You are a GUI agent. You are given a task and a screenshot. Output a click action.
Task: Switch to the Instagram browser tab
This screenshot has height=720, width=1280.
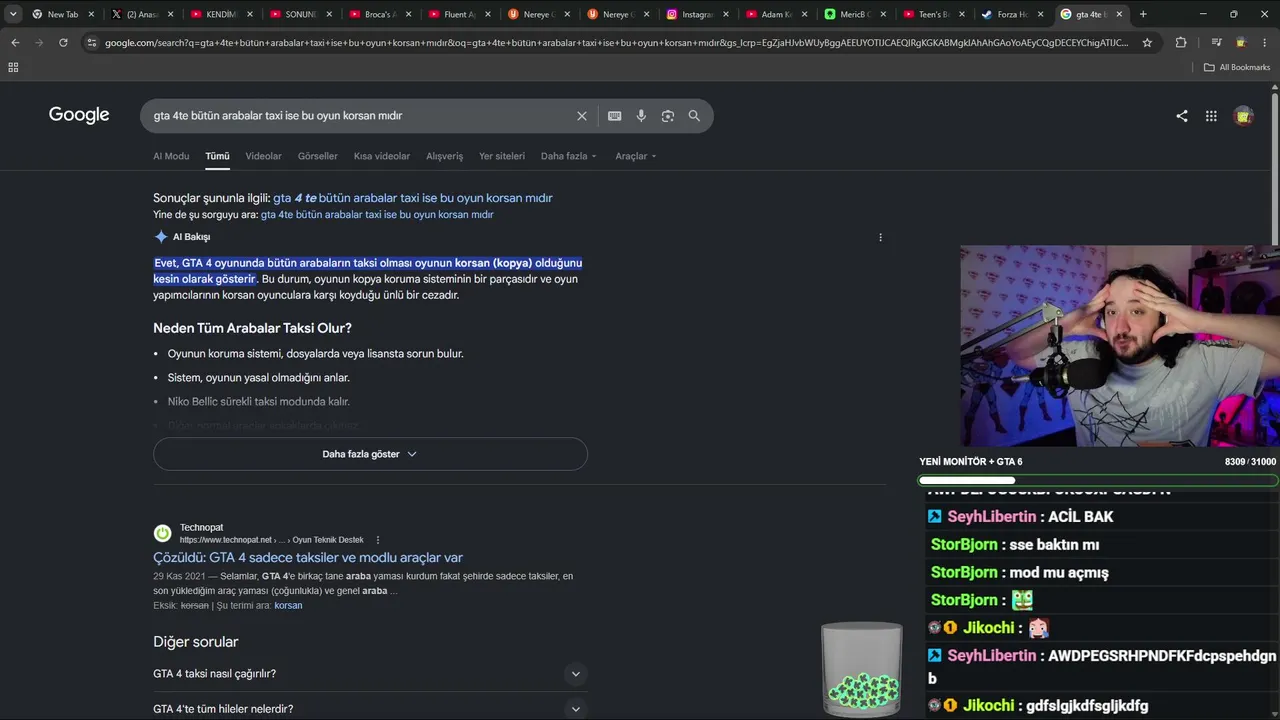(x=698, y=15)
